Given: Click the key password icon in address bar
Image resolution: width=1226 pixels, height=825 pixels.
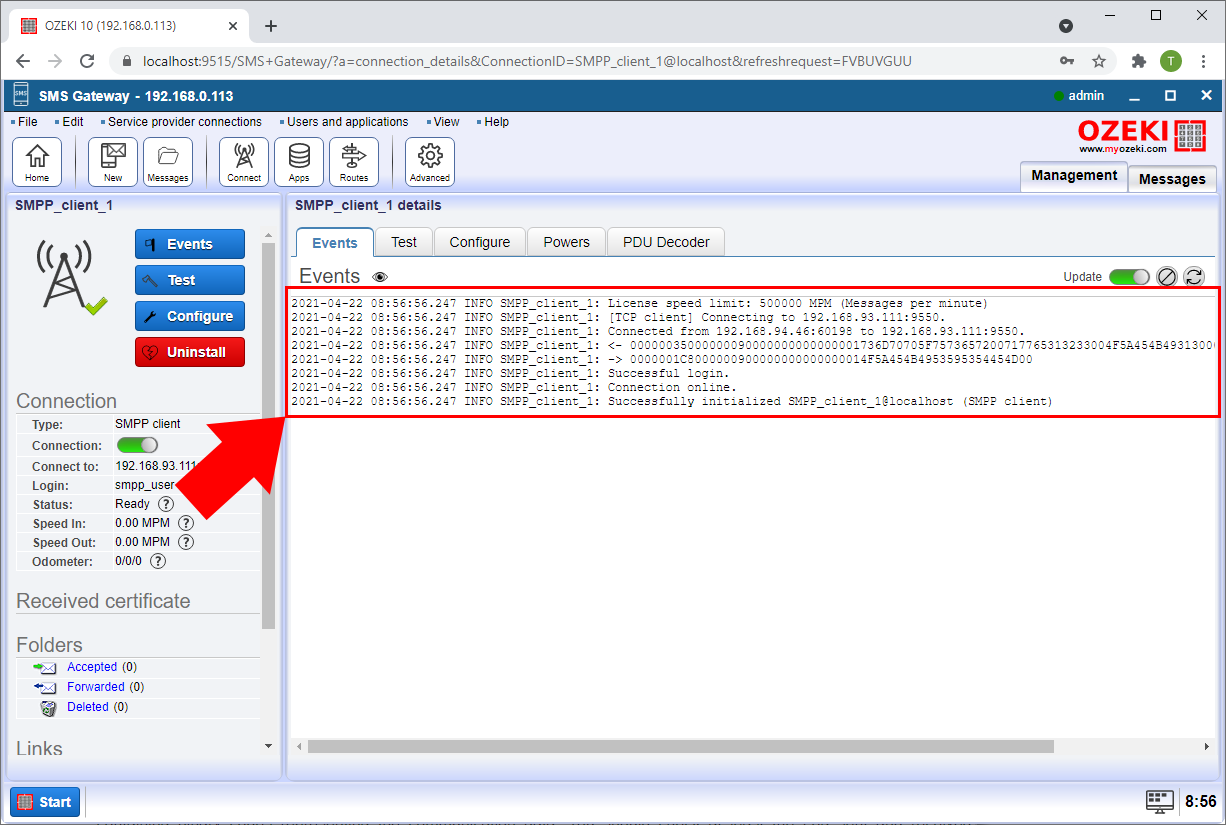Looking at the screenshot, I should click(1067, 61).
